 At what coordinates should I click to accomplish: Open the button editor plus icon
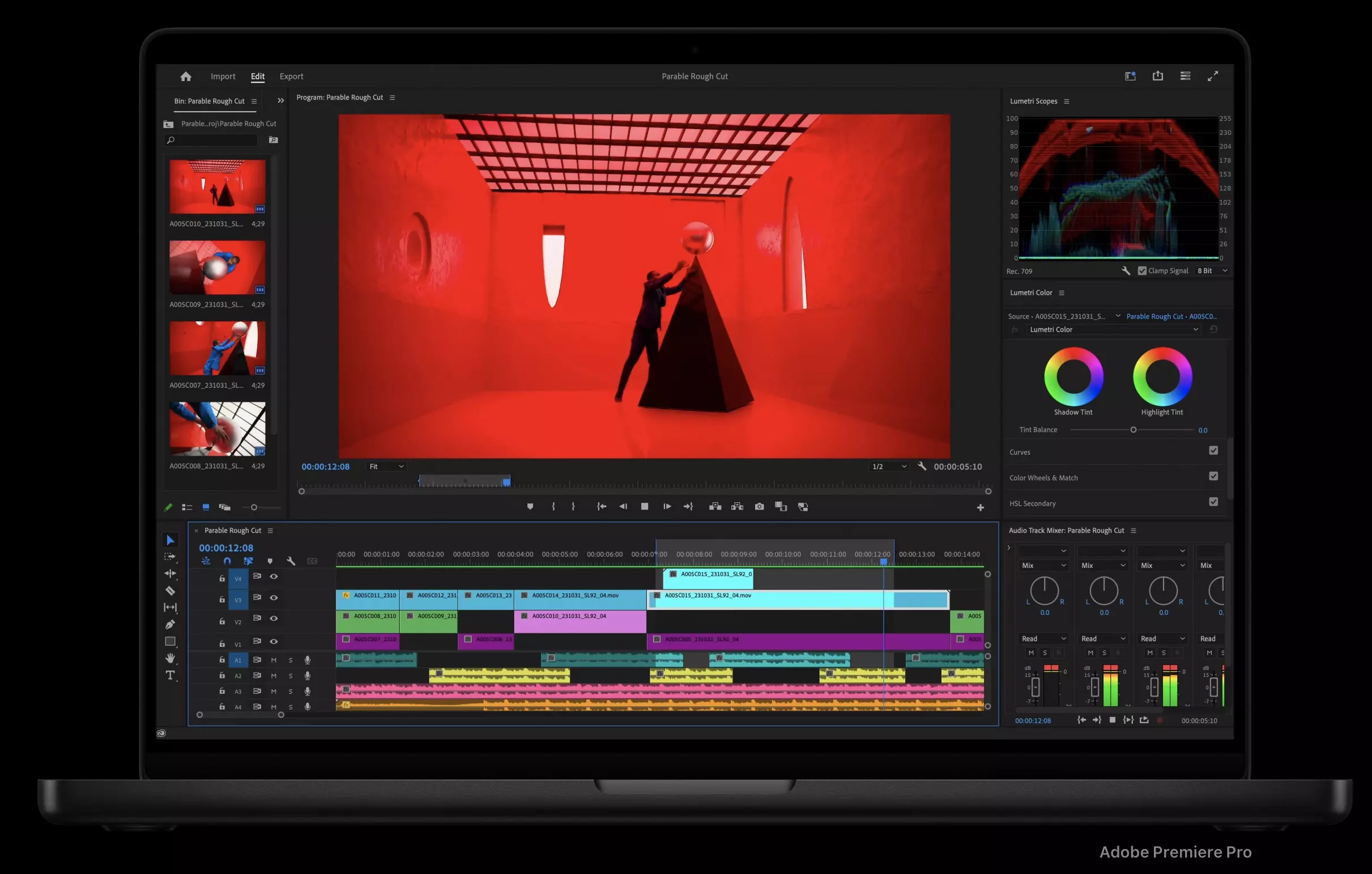tap(980, 508)
